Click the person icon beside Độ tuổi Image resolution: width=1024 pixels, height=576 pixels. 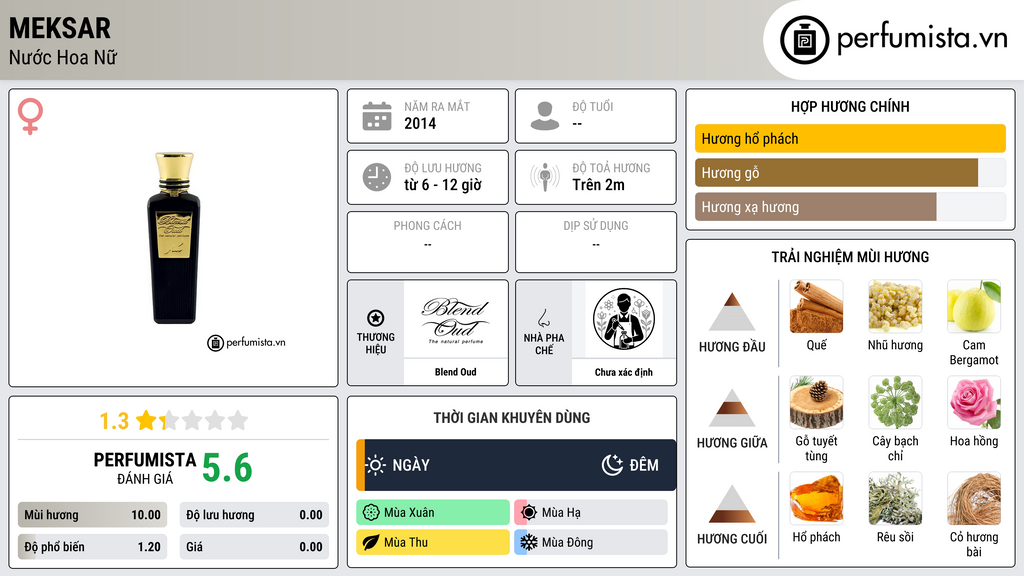pyautogui.click(x=545, y=116)
